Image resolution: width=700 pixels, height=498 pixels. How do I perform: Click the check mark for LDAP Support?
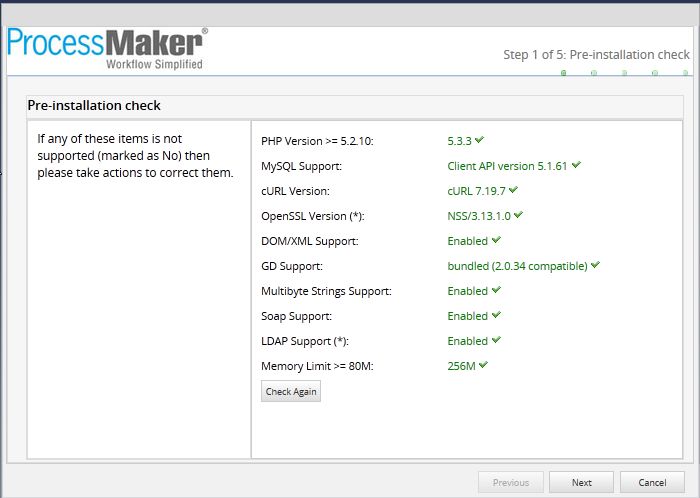click(x=496, y=340)
